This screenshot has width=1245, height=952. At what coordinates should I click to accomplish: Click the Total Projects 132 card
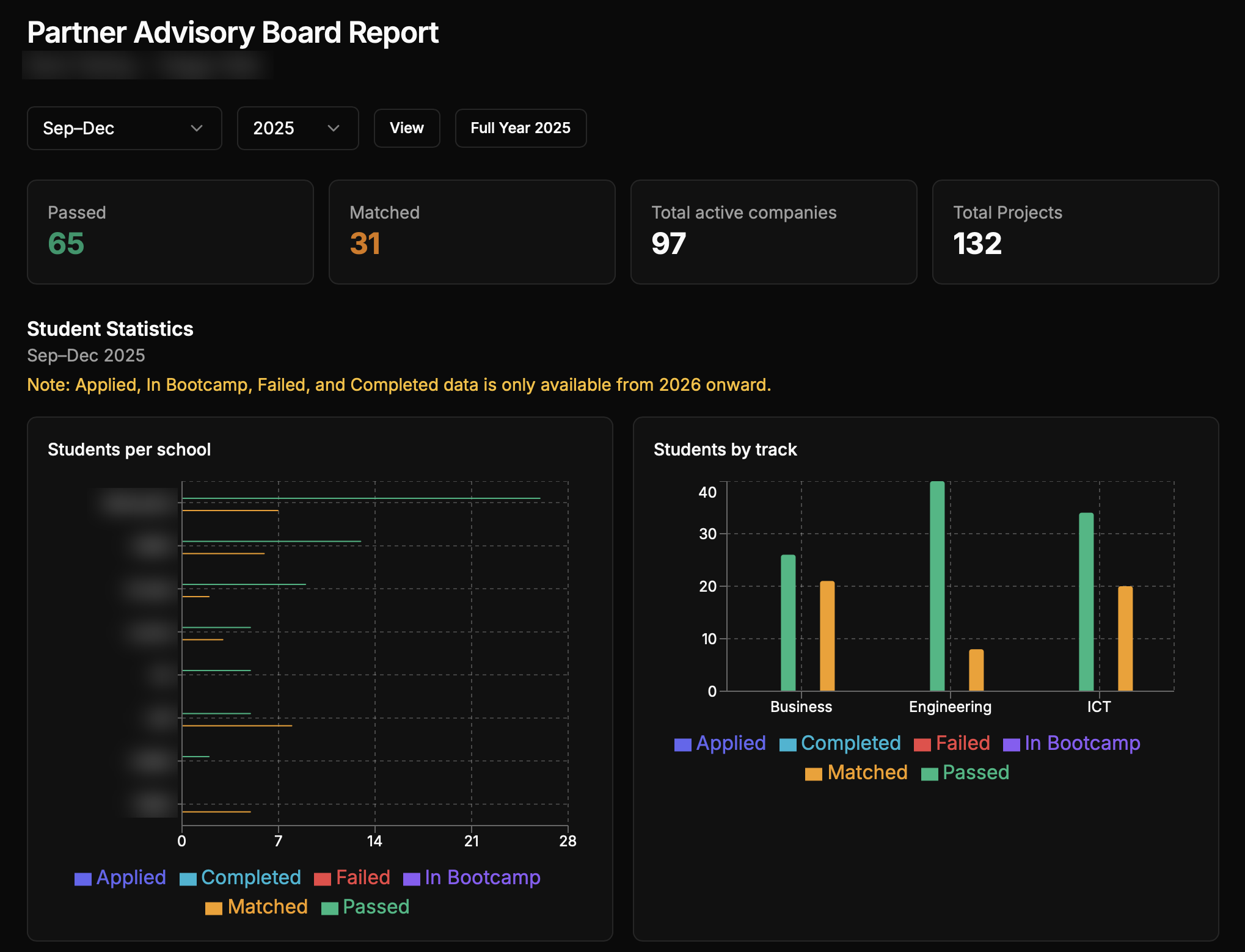coord(1076,232)
